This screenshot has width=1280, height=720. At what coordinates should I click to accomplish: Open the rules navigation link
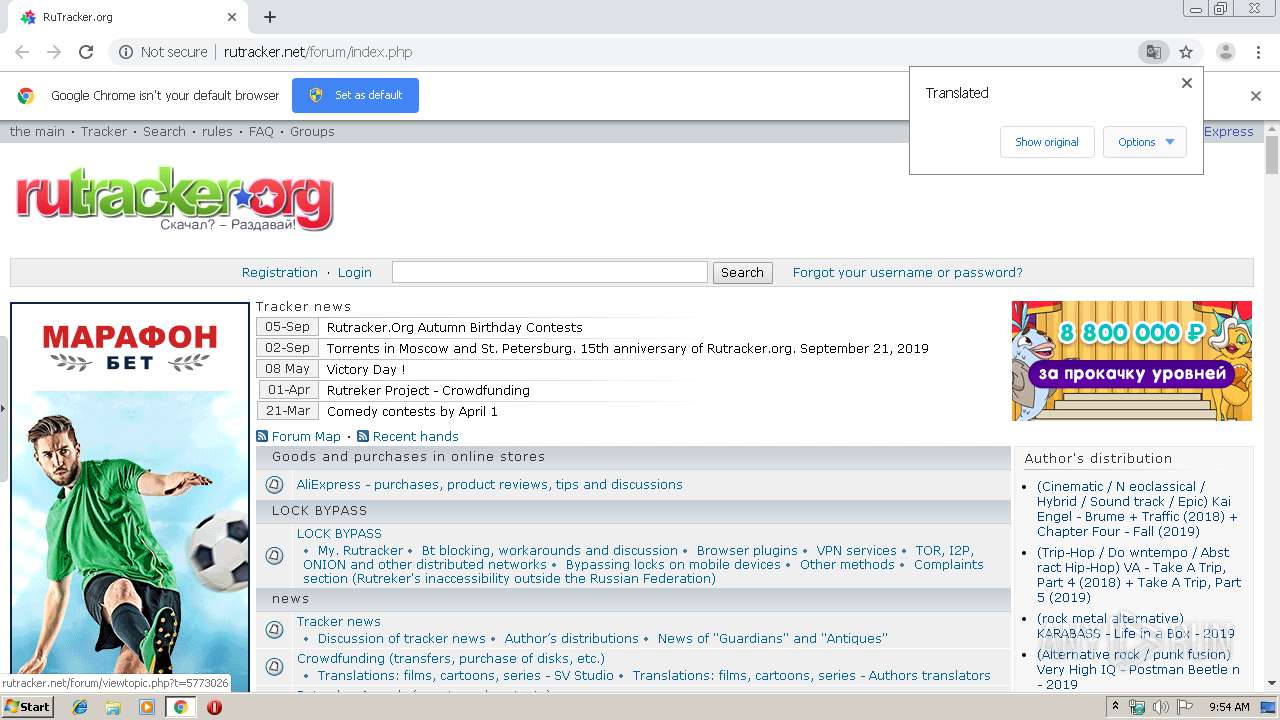pyautogui.click(x=217, y=132)
